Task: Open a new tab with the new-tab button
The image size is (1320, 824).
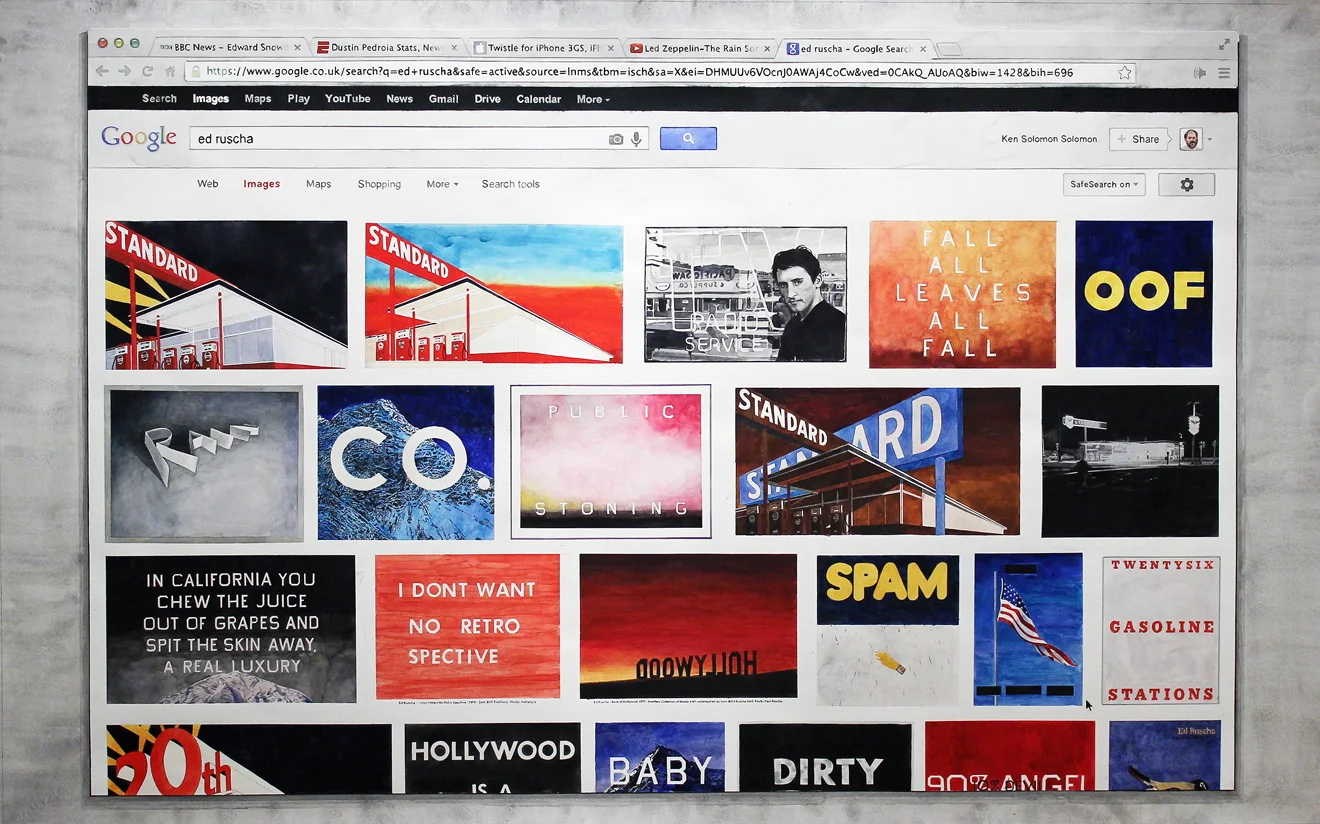Action: point(949,49)
